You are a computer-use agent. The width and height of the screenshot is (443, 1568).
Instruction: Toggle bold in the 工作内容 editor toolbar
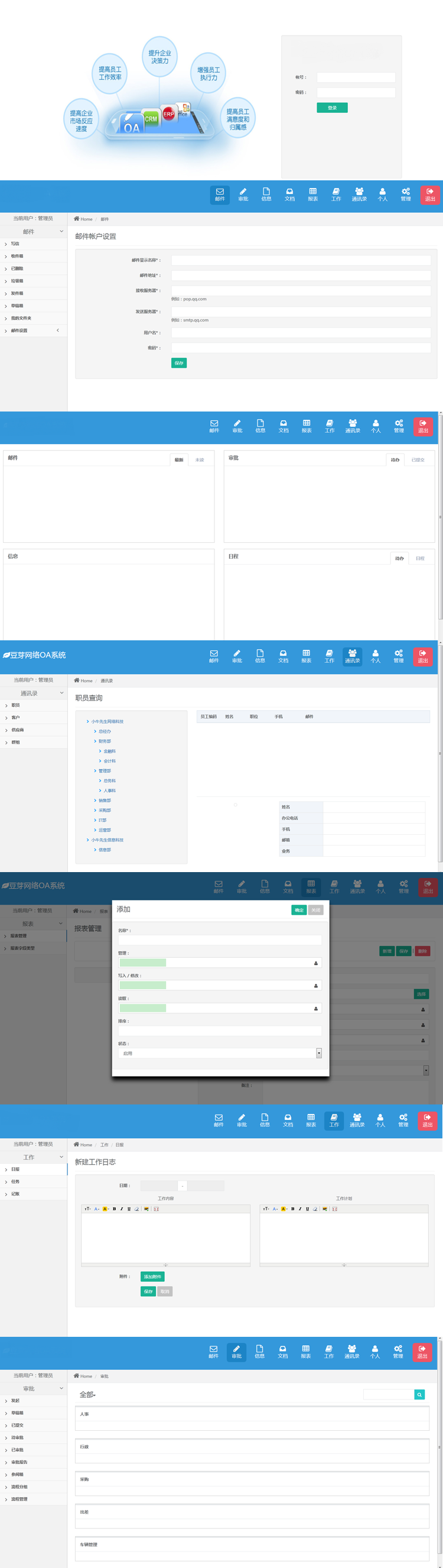pos(114,1209)
